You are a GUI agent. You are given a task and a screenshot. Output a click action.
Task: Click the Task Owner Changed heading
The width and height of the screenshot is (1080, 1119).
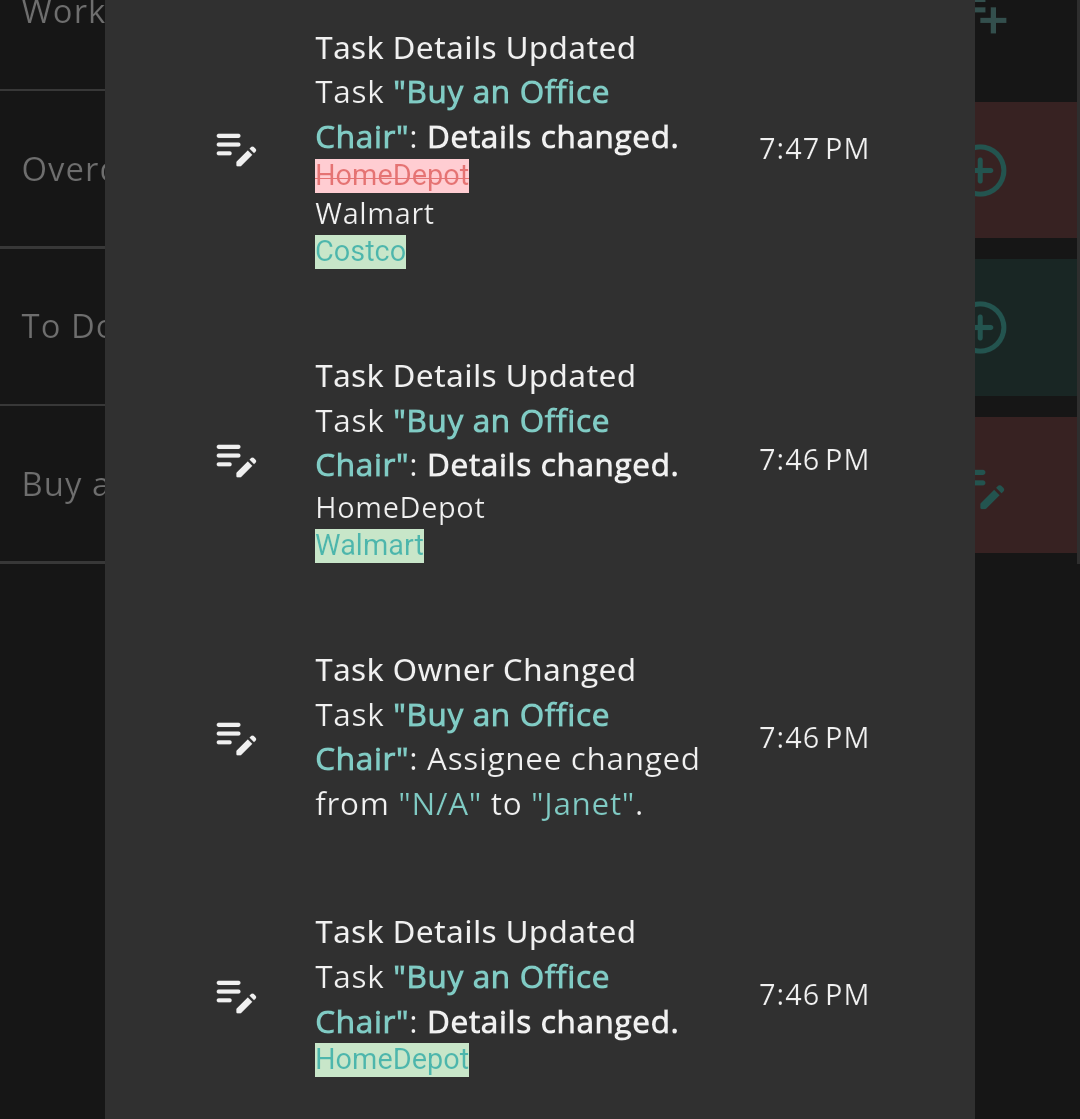tap(475, 671)
